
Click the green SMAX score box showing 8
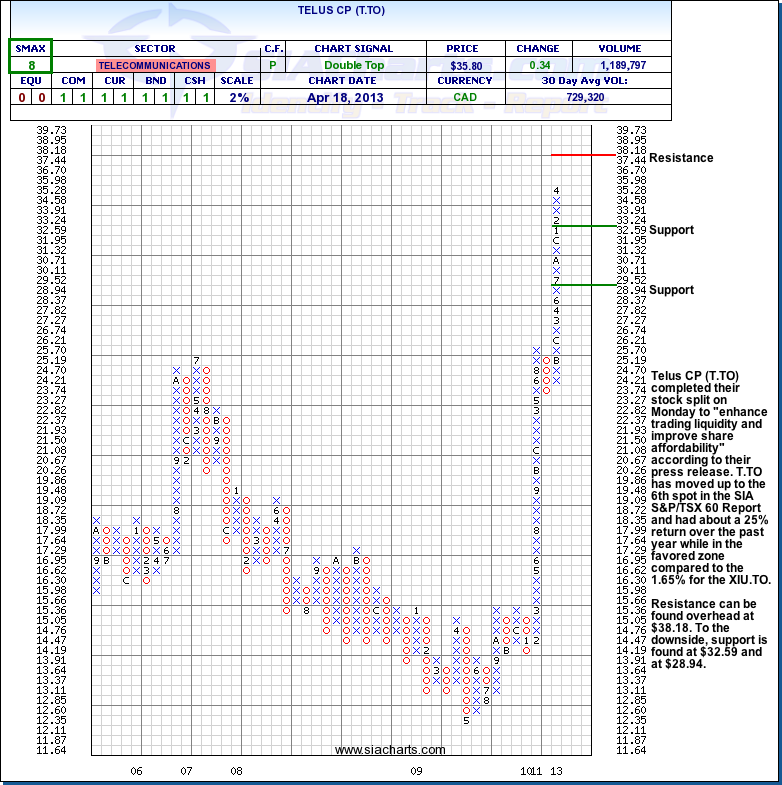coord(31,56)
